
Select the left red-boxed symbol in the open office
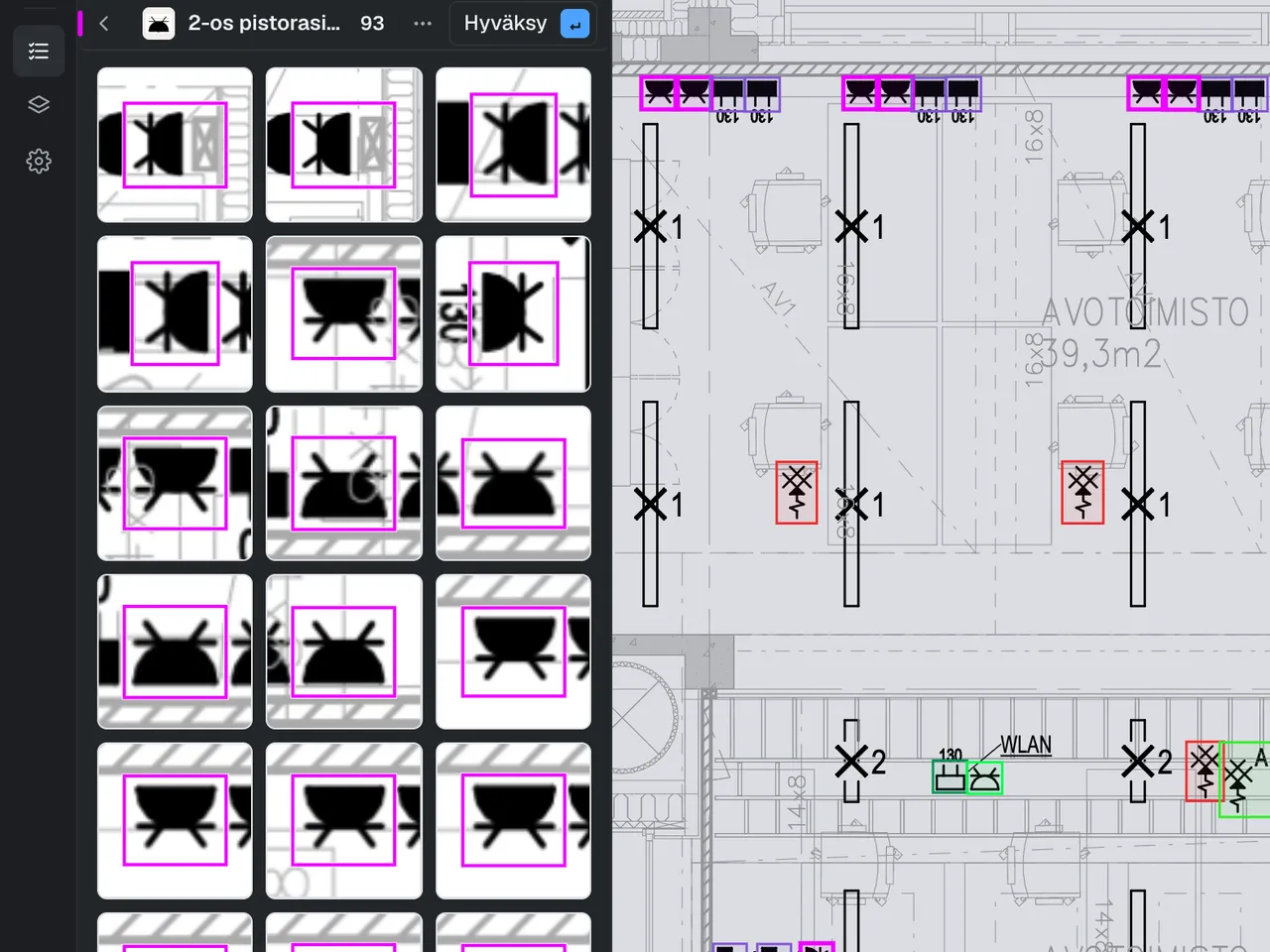797,493
